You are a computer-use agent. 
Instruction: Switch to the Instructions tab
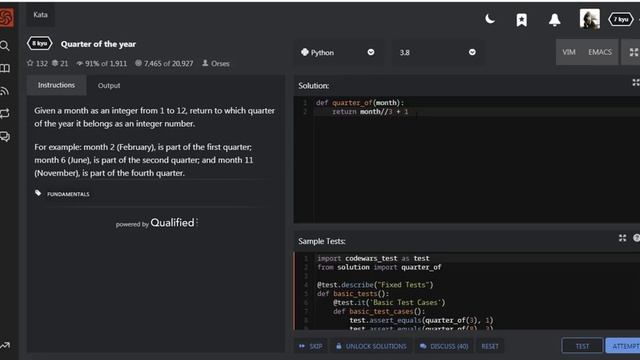pyautogui.click(x=56, y=85)
